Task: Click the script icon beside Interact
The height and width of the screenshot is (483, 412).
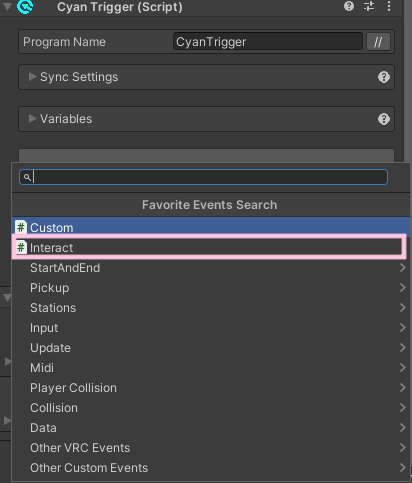Action: click(x=21, y=248)
